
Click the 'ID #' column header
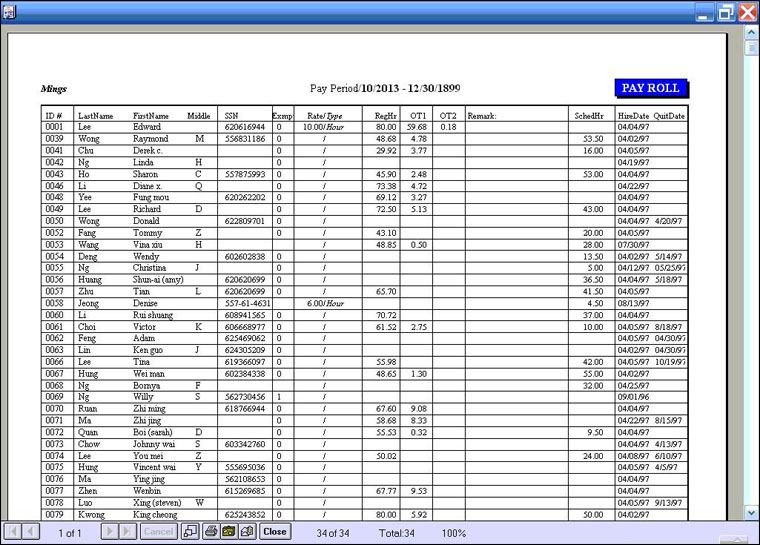54,116
